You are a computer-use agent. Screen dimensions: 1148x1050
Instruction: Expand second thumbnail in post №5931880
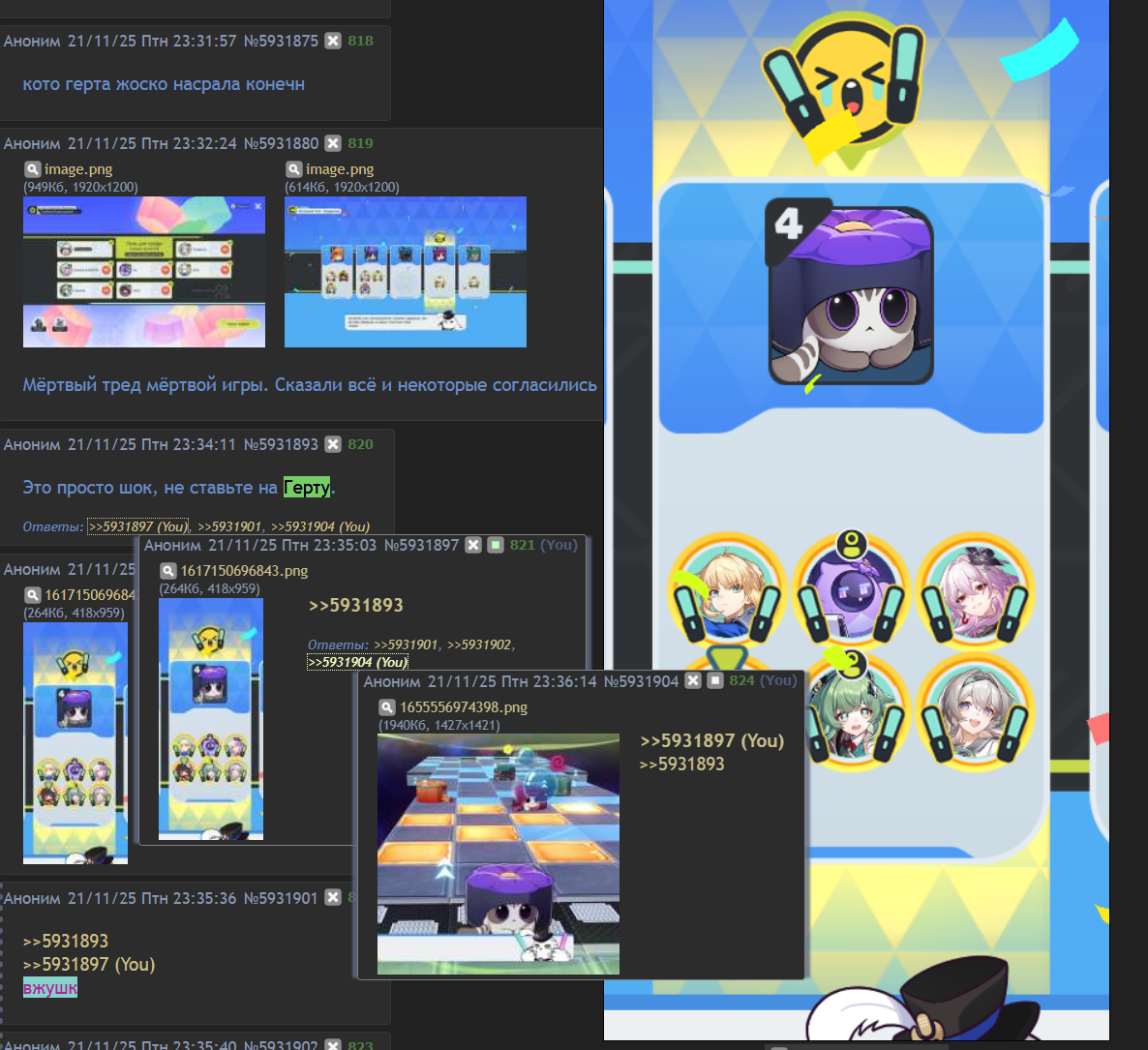coord(406,272)
